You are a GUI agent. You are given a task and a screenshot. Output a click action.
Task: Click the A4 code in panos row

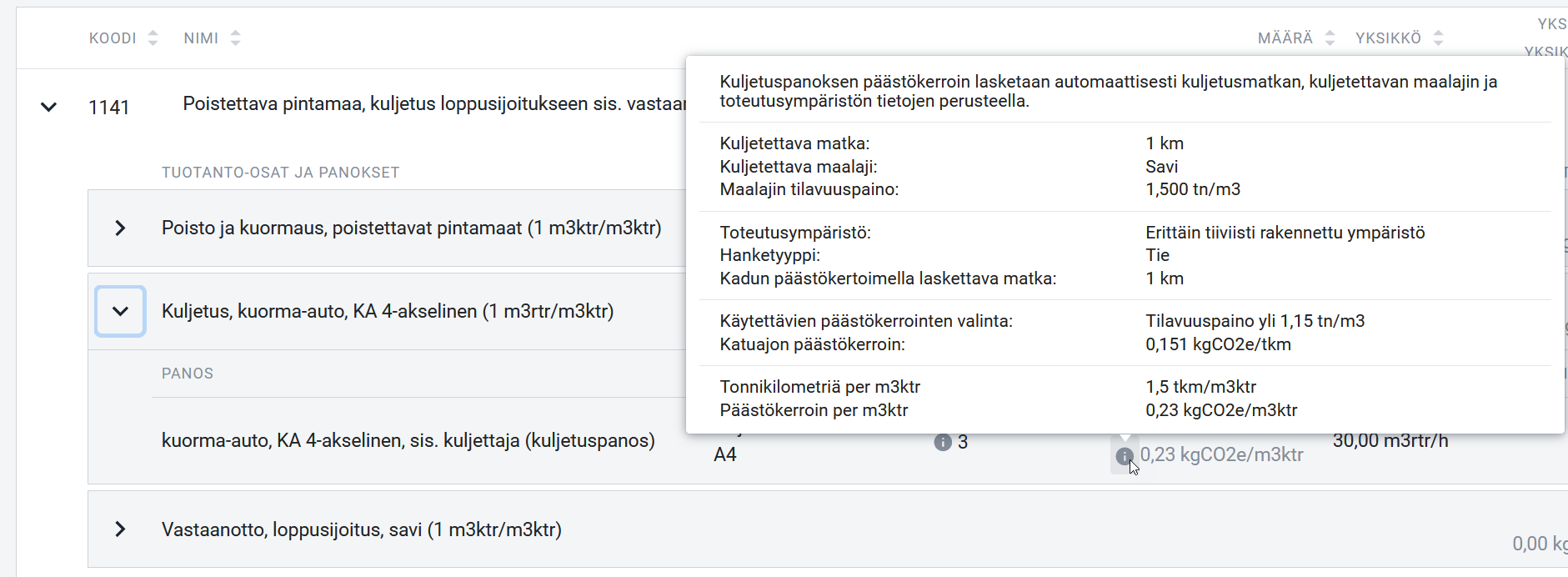(x=725, y=454)
